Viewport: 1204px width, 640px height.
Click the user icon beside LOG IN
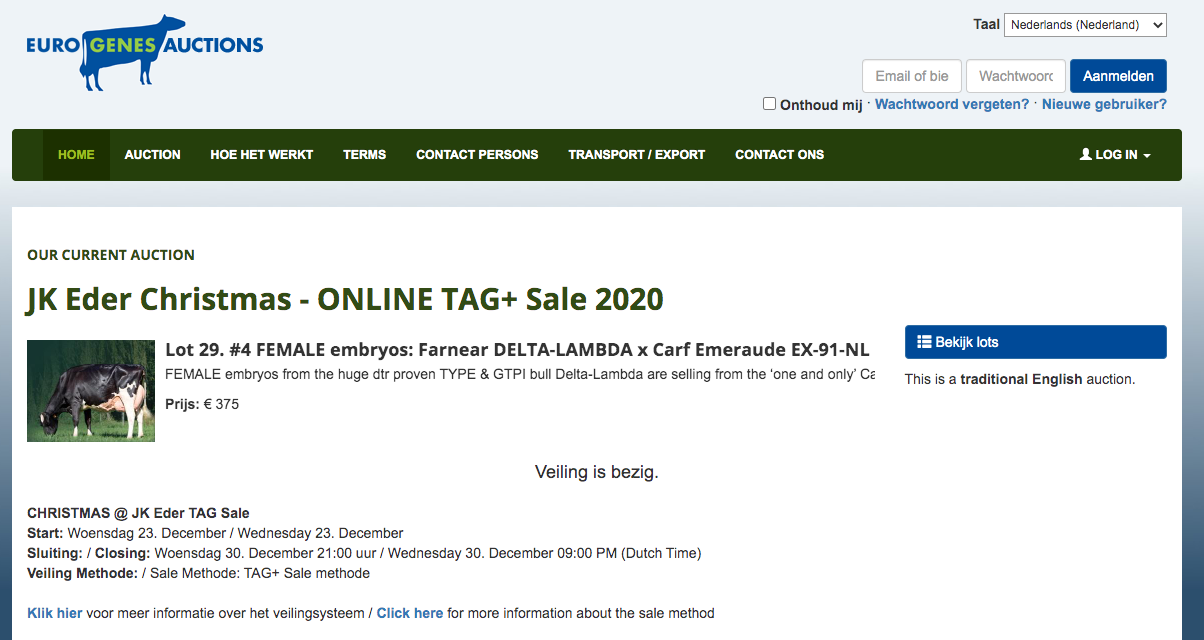pos(1086,155)
